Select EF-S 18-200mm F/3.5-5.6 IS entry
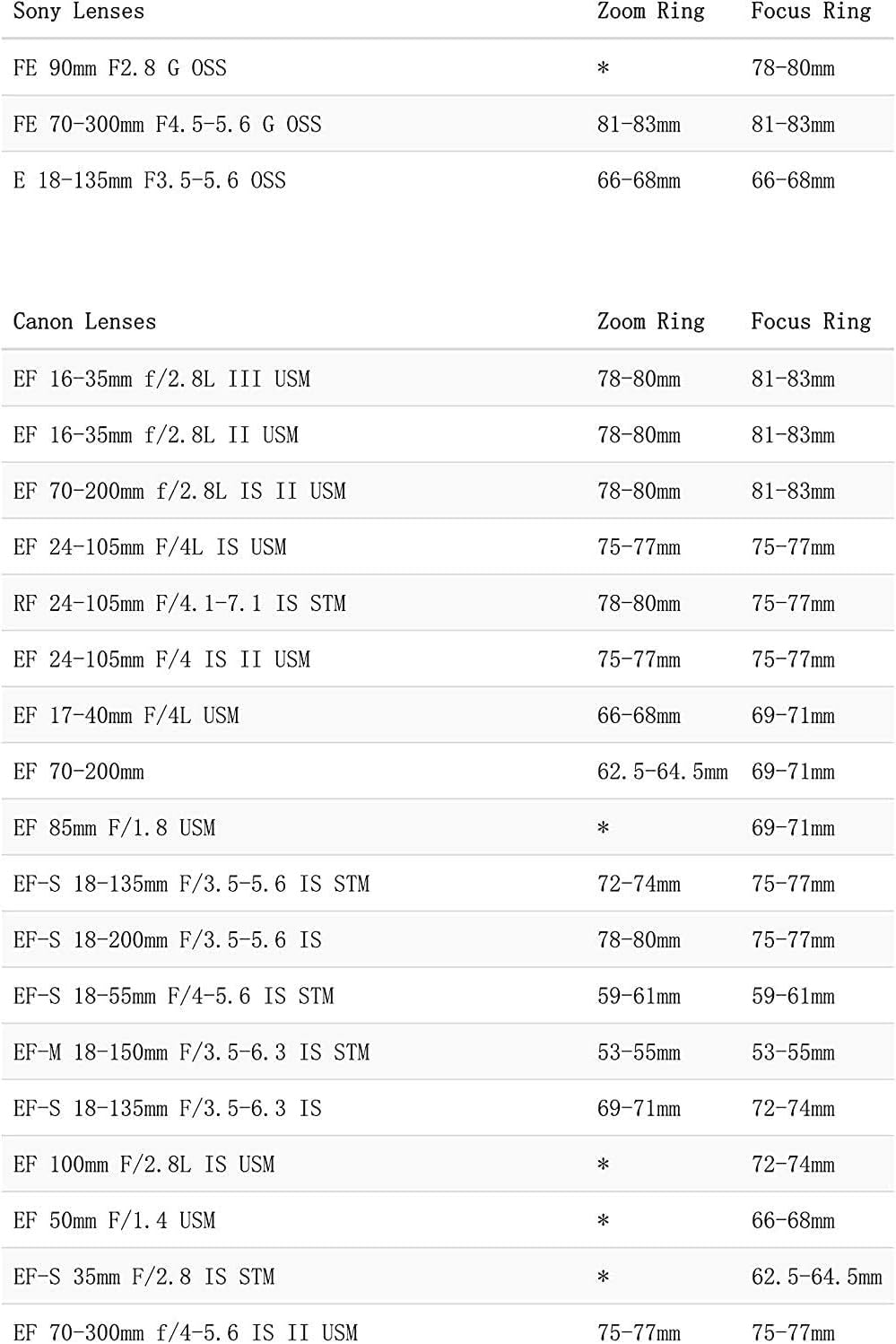The width and height of the screenshot is (896, 1344). pos(168,939)
